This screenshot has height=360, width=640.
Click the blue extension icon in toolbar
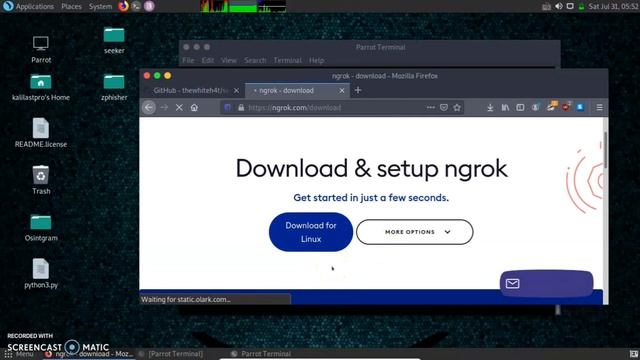click(x=580, y=107)
